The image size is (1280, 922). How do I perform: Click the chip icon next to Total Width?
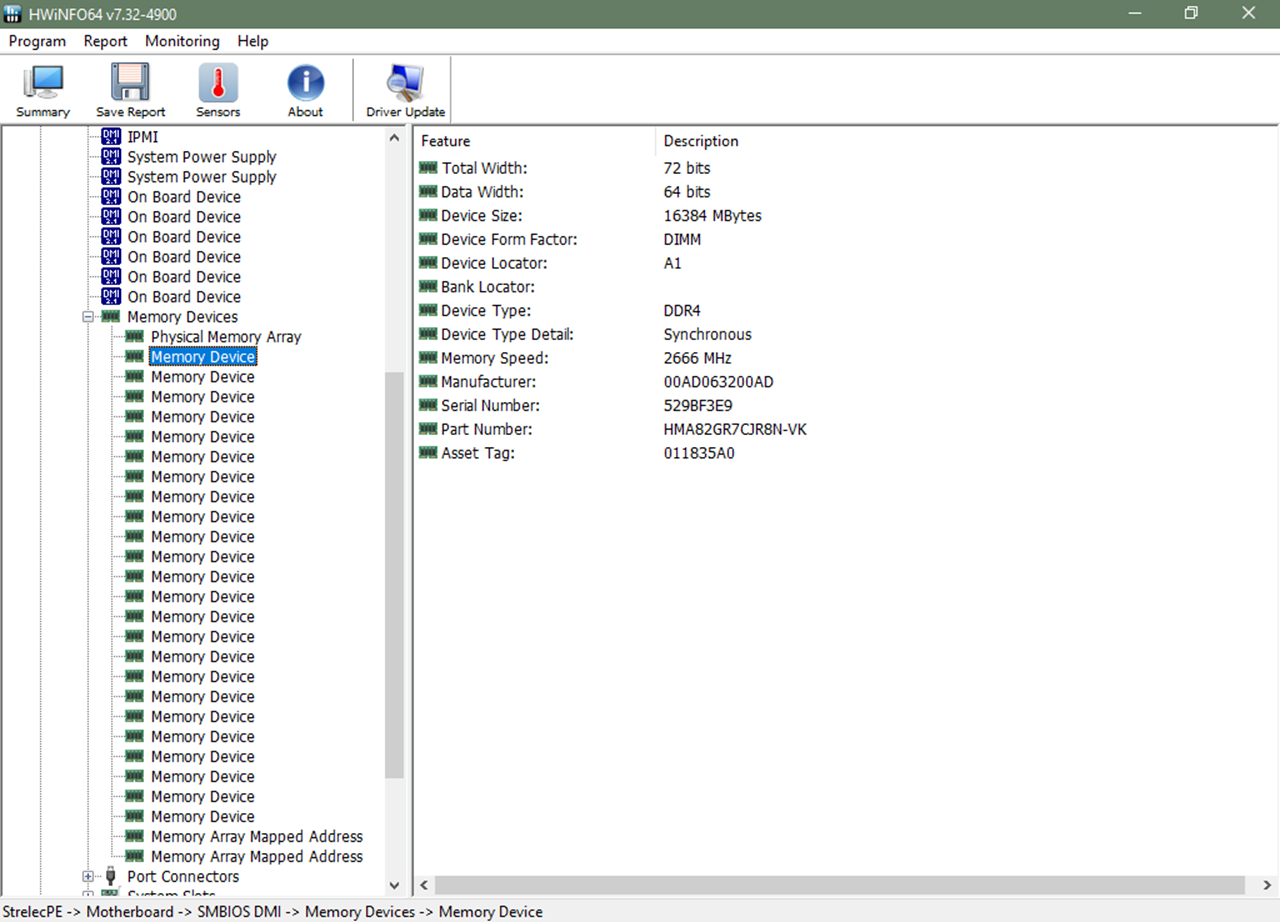click(x=428, y=168)
